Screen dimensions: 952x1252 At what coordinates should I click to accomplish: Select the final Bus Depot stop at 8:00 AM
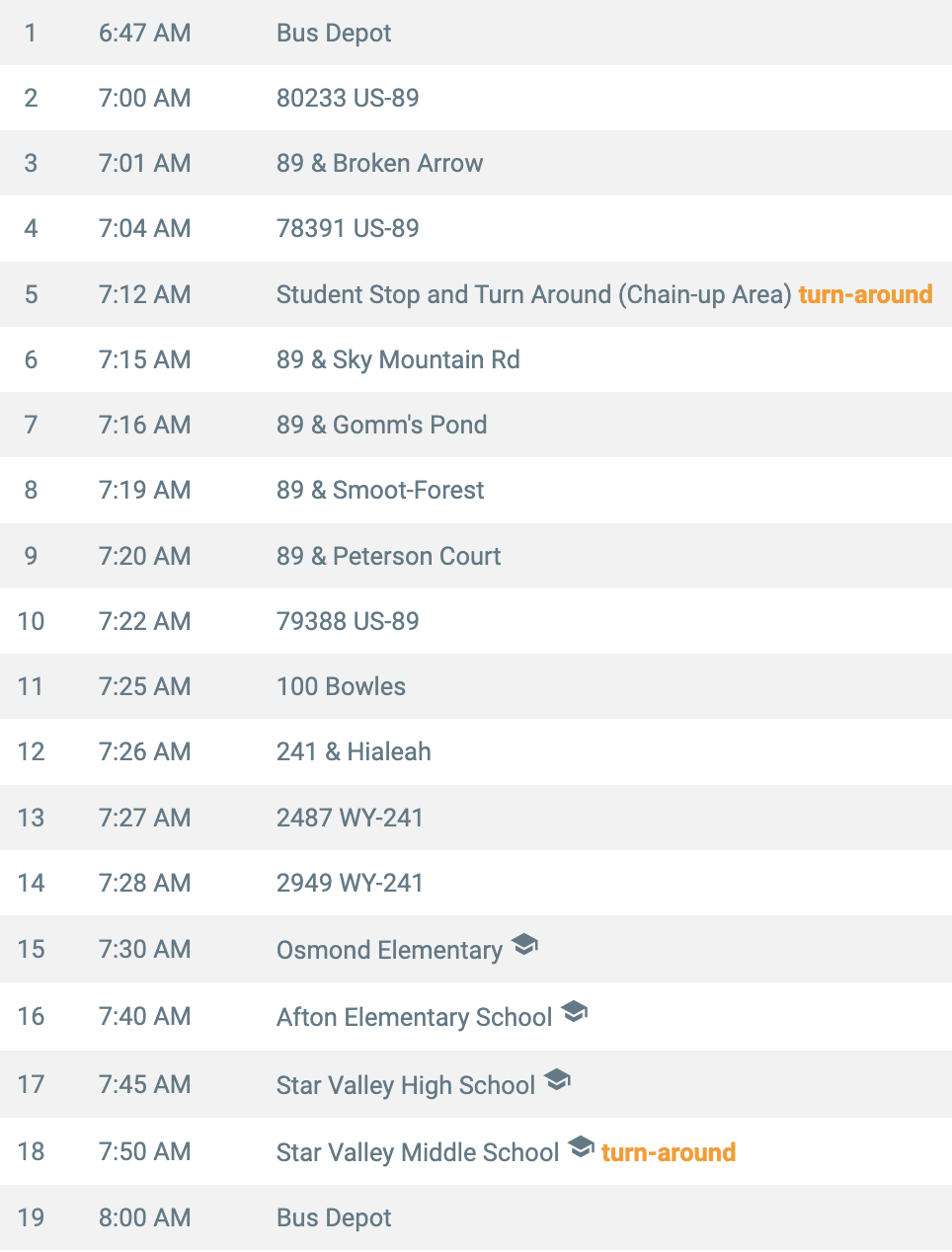point(476,1217)
